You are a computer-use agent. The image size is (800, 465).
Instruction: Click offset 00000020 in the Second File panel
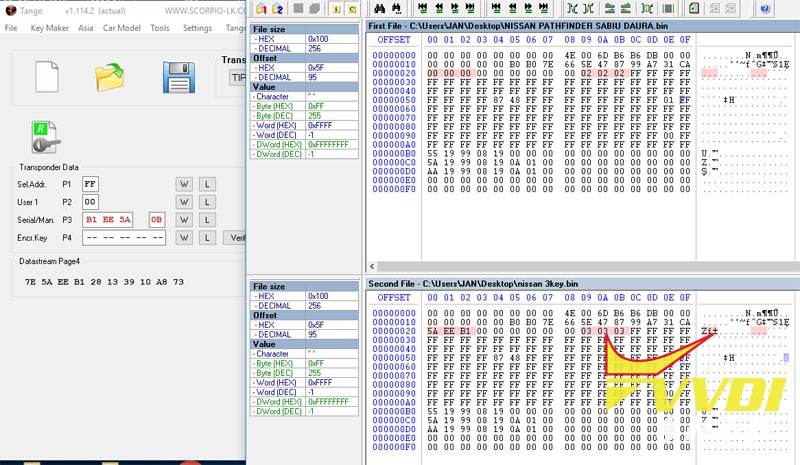click(x=394, y=331)
